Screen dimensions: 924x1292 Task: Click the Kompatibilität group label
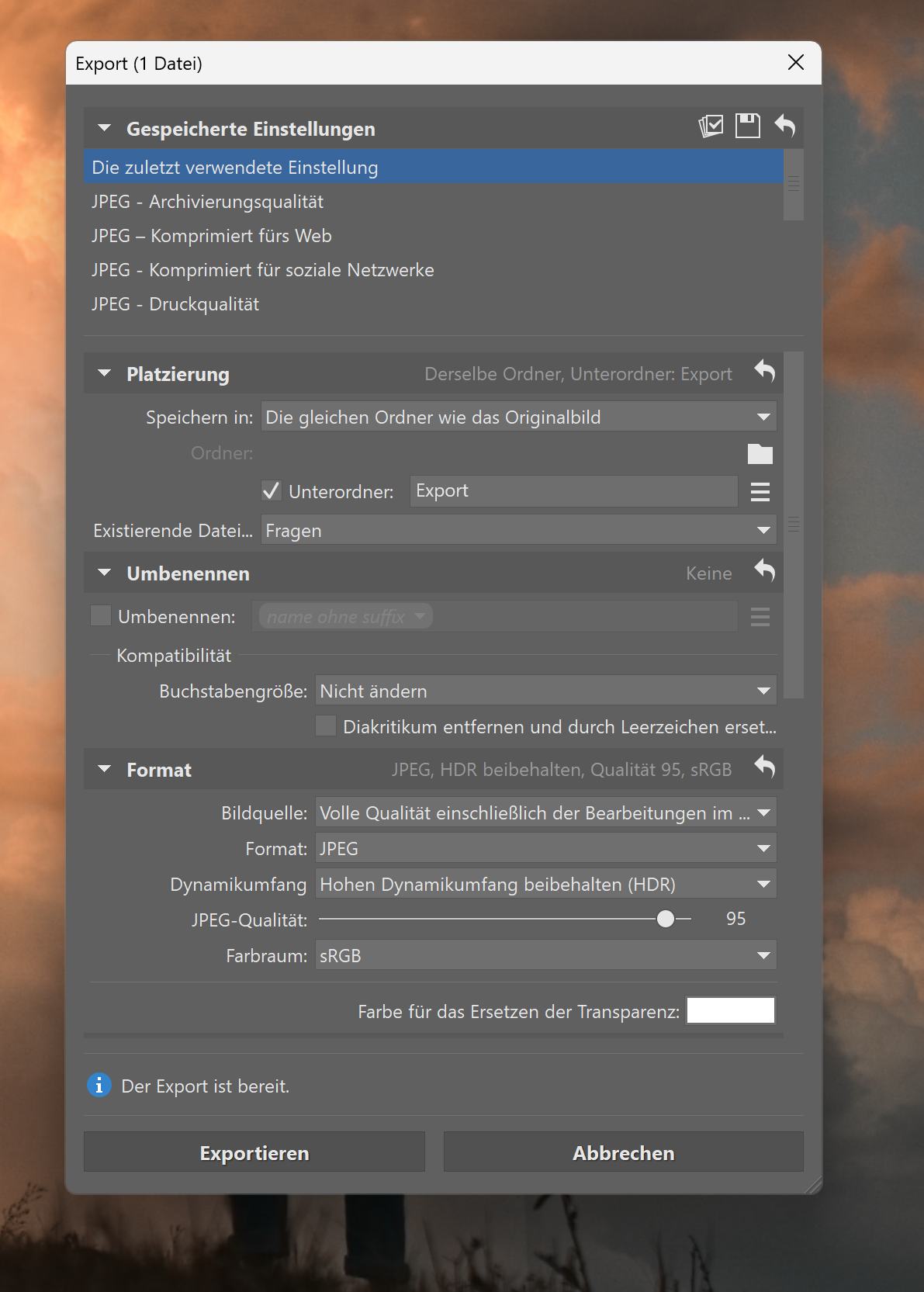174,655
